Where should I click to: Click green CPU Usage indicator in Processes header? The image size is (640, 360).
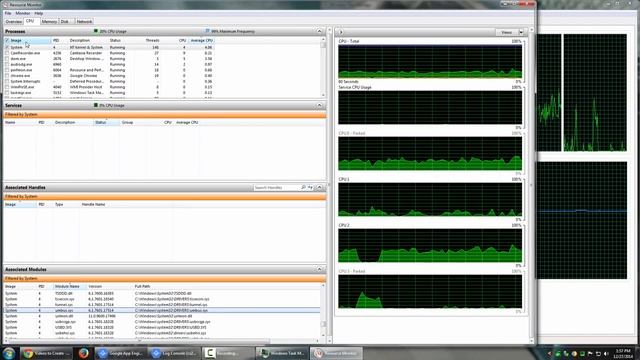pos(96,31)
